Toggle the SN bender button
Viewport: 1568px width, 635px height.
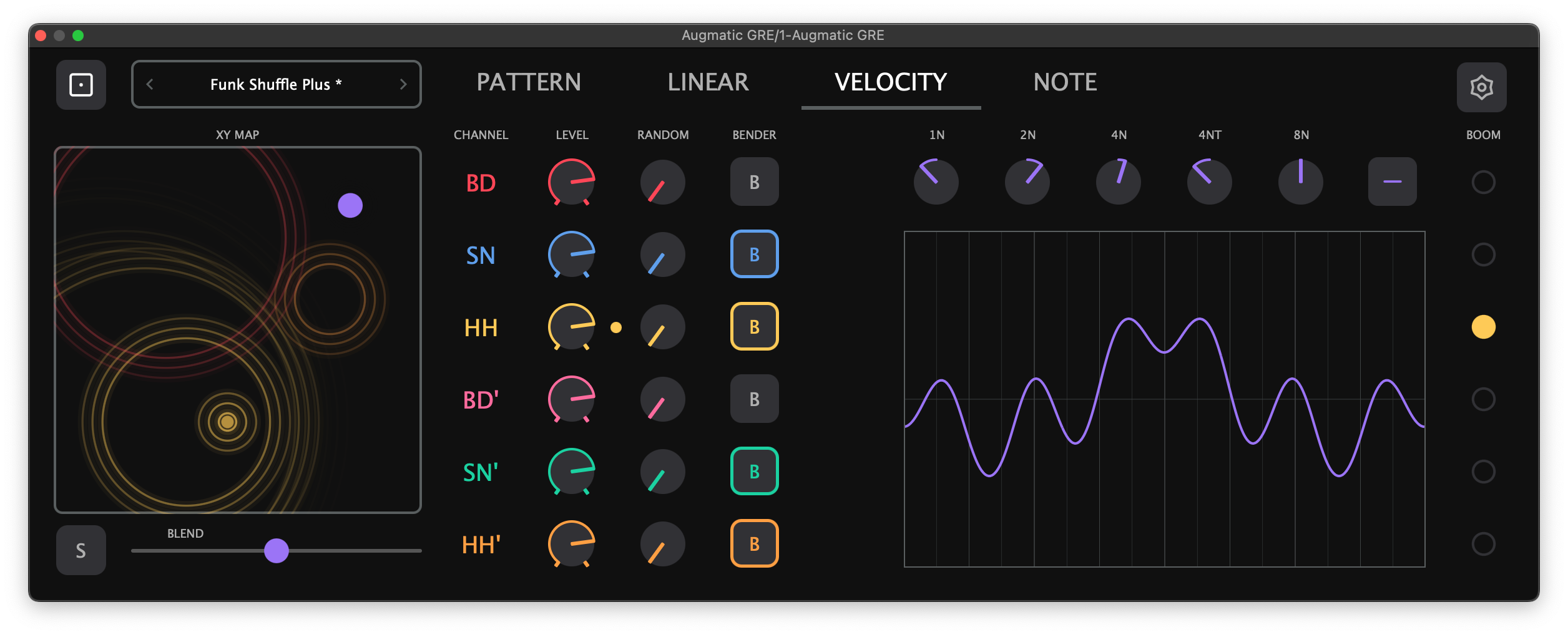[x=754, y=254]
